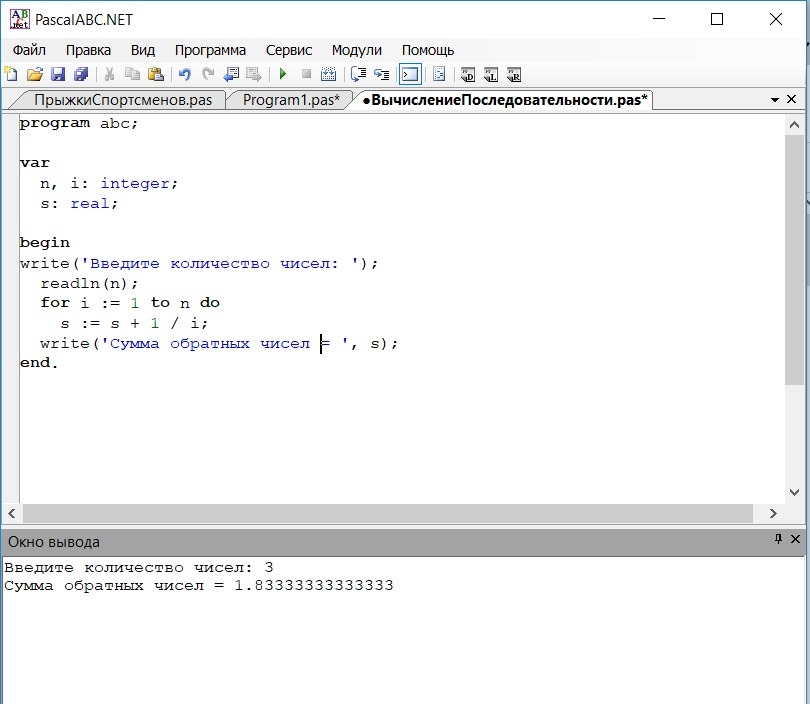Click the Save file floppy disk icon

pos(57,74)
